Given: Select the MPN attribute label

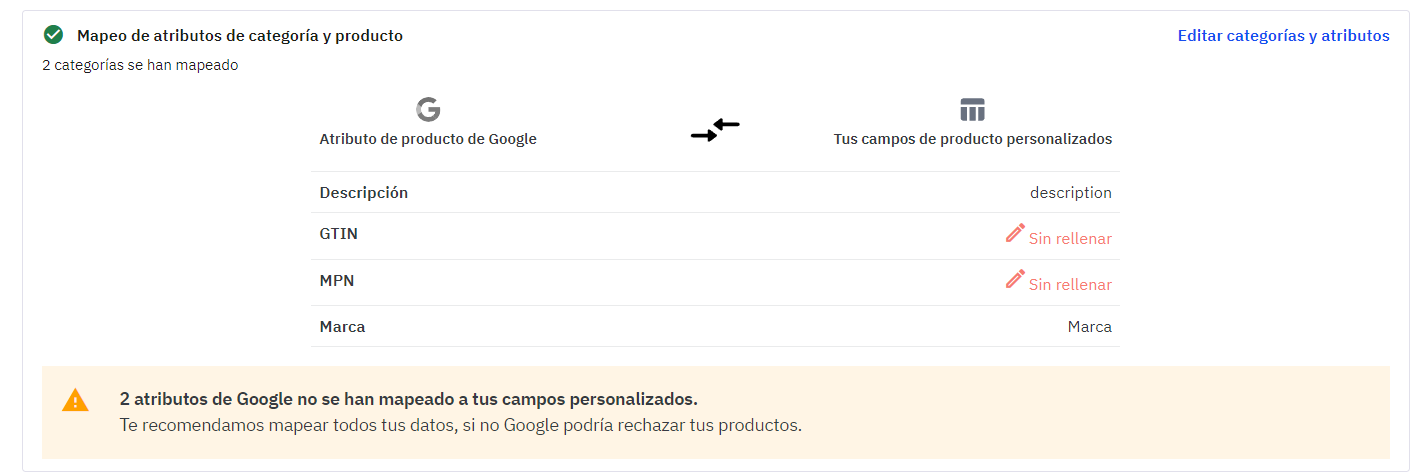Looking at the screenshot, I should (337, 280).
